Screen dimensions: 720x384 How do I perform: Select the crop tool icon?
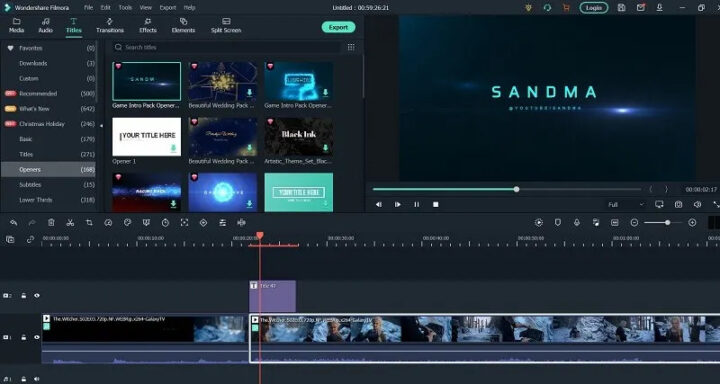coord(89,223)
